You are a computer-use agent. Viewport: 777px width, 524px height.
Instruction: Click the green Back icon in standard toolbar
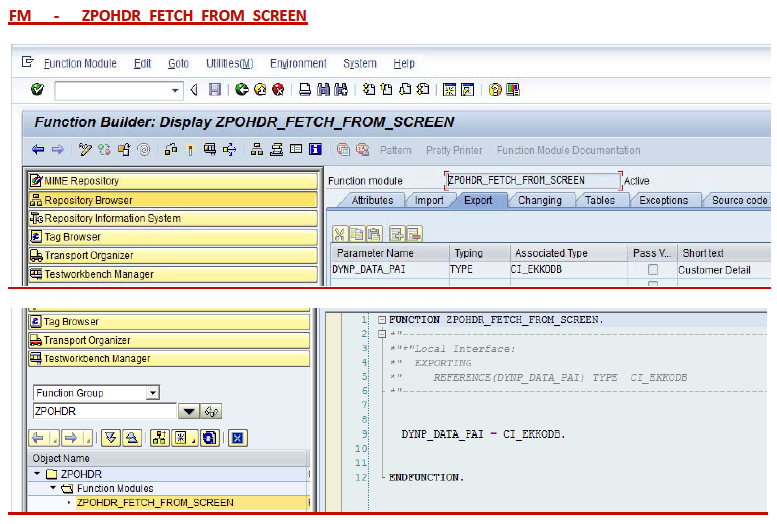click(242, 90)
